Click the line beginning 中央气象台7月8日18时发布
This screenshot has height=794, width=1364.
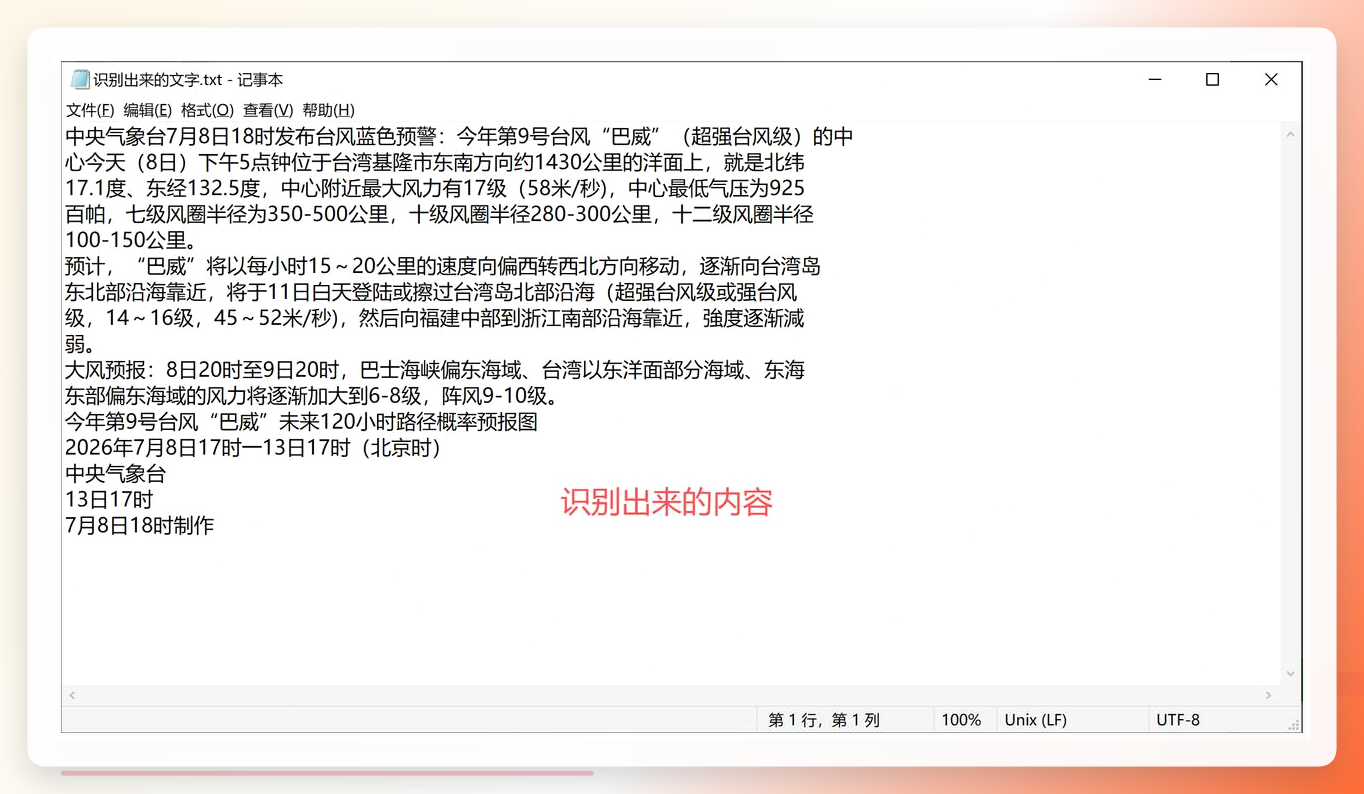coord(459,136)
